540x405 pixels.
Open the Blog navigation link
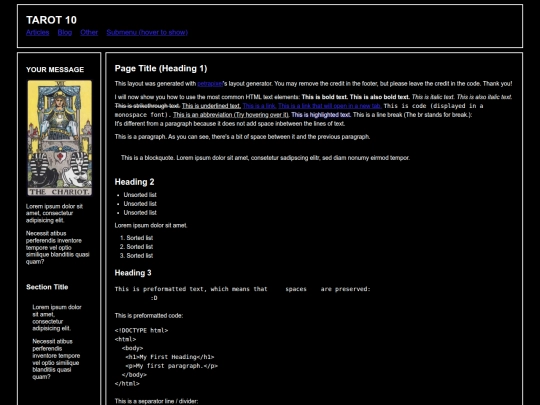point(65,32)
